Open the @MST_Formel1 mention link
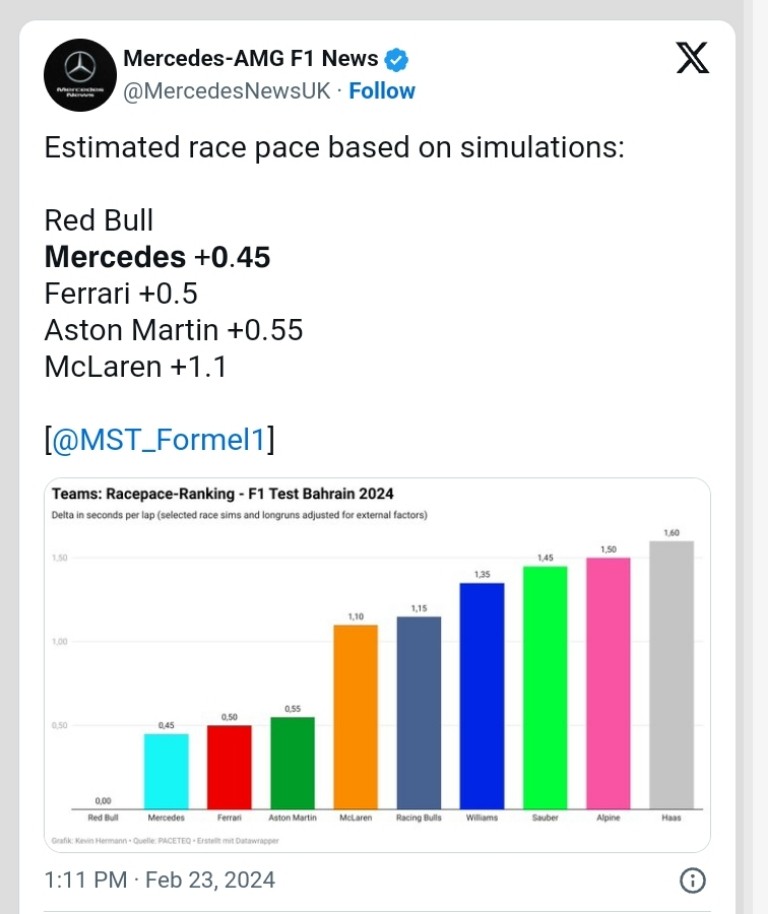The image size is (768, 914). (x=159, y=439)
